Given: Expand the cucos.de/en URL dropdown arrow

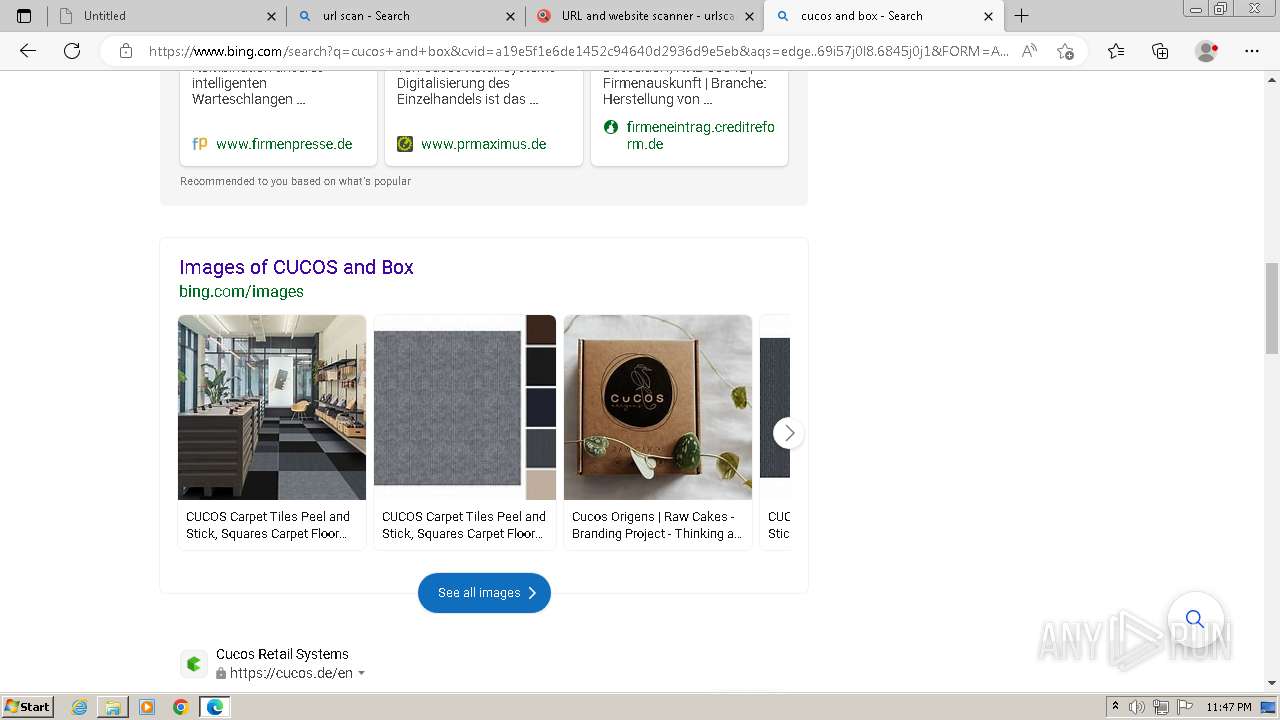Looking at the screenshot, I should coord(361,674).
